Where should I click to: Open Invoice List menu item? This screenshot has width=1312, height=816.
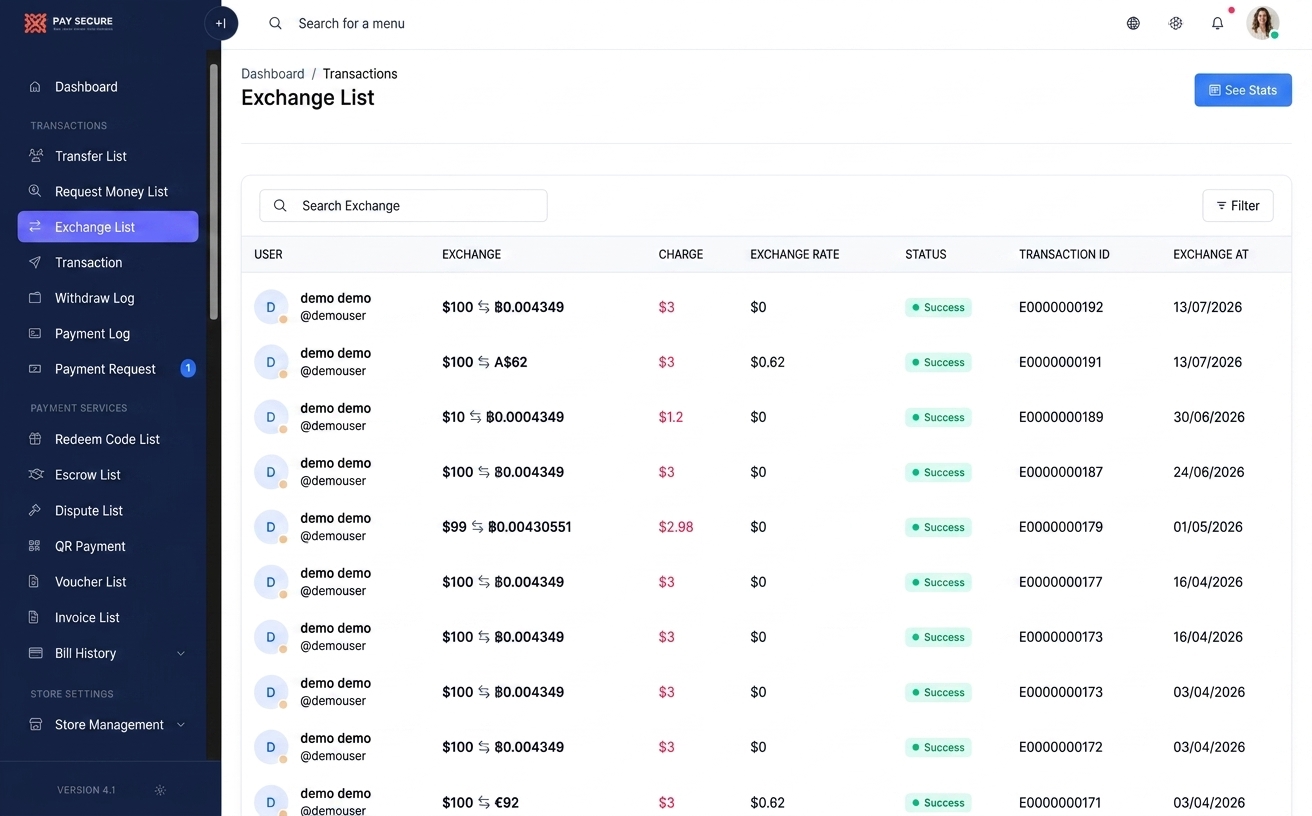[x=108, y=618]
